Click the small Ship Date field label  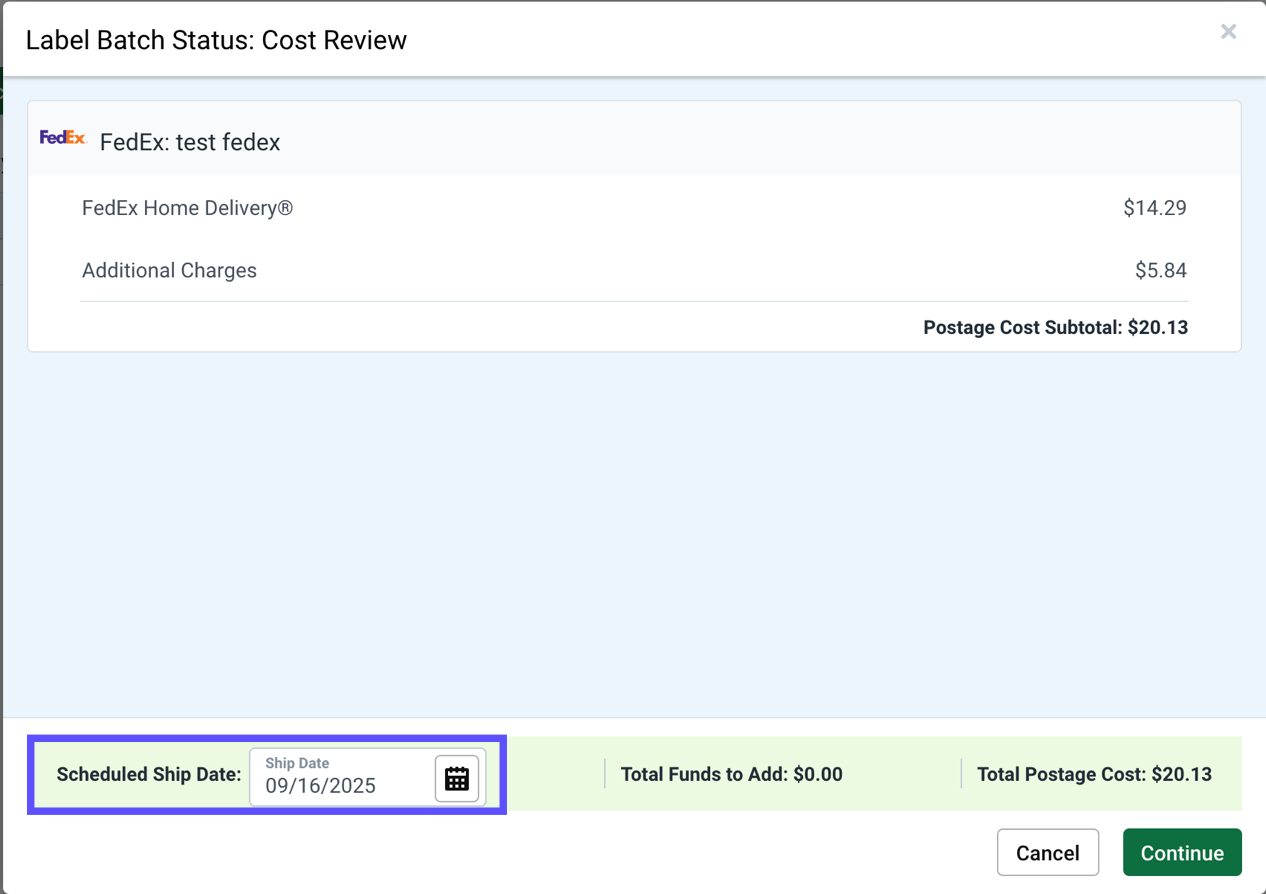(297, 763)
